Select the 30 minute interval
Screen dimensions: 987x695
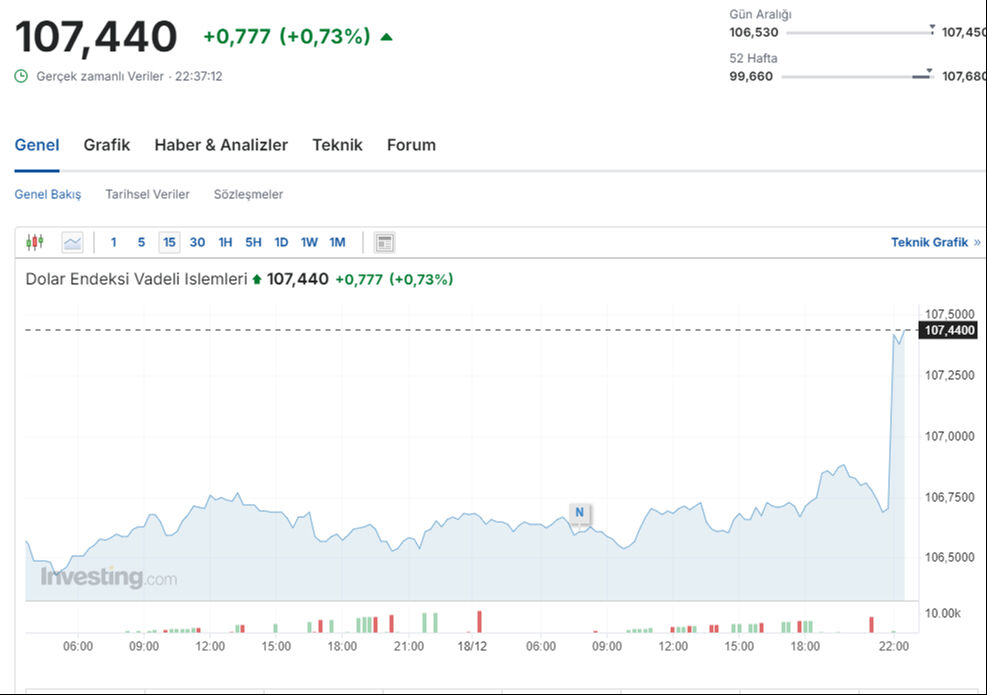click(197, 242)
